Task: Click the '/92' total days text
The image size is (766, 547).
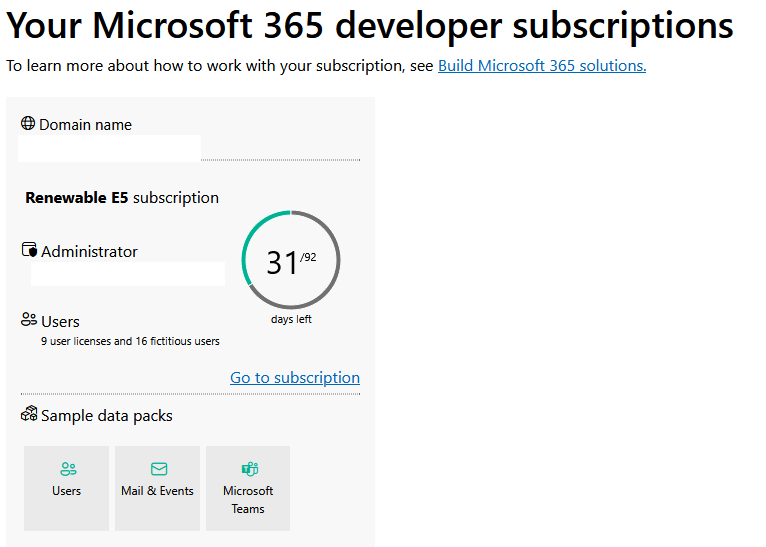Action: click(x=308, y=257)
